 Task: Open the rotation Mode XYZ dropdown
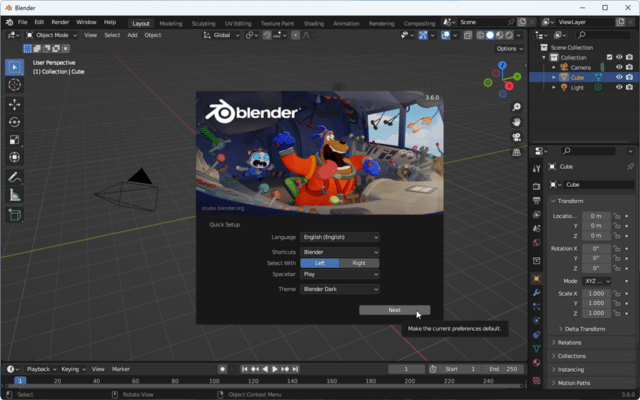pos(596,281)
